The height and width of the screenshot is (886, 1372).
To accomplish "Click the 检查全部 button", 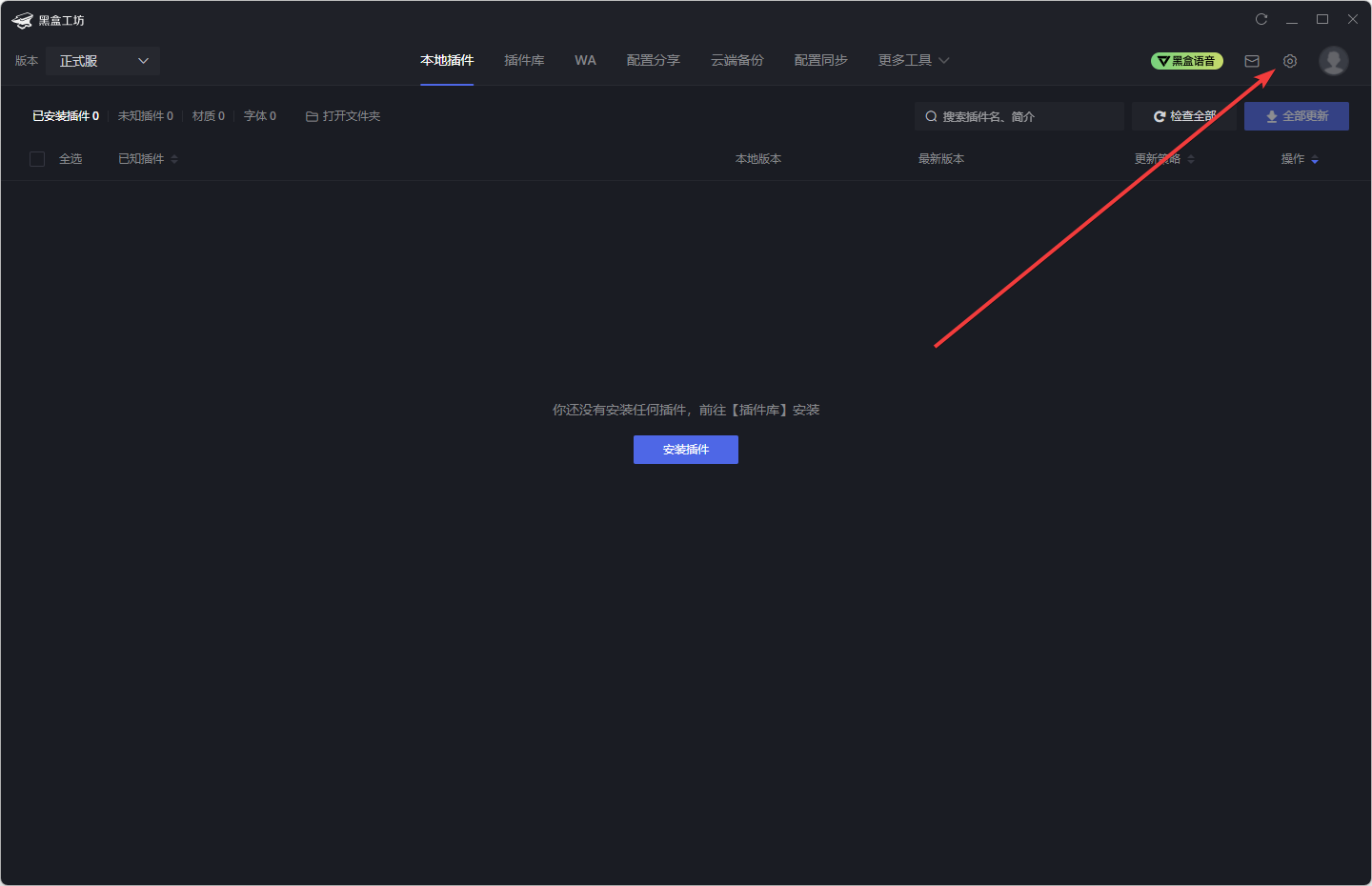I will (1184, 116).
